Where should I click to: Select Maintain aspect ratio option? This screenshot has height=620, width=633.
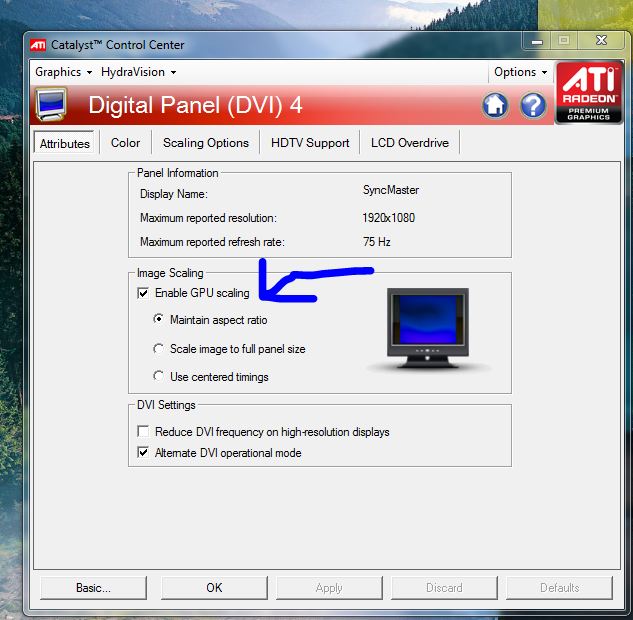tap(159, 319)
